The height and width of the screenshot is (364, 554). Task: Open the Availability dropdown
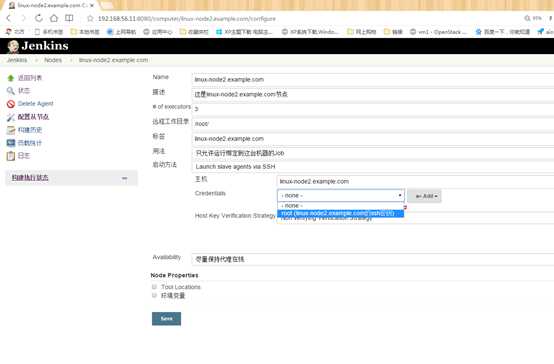[x=373, y=259]
